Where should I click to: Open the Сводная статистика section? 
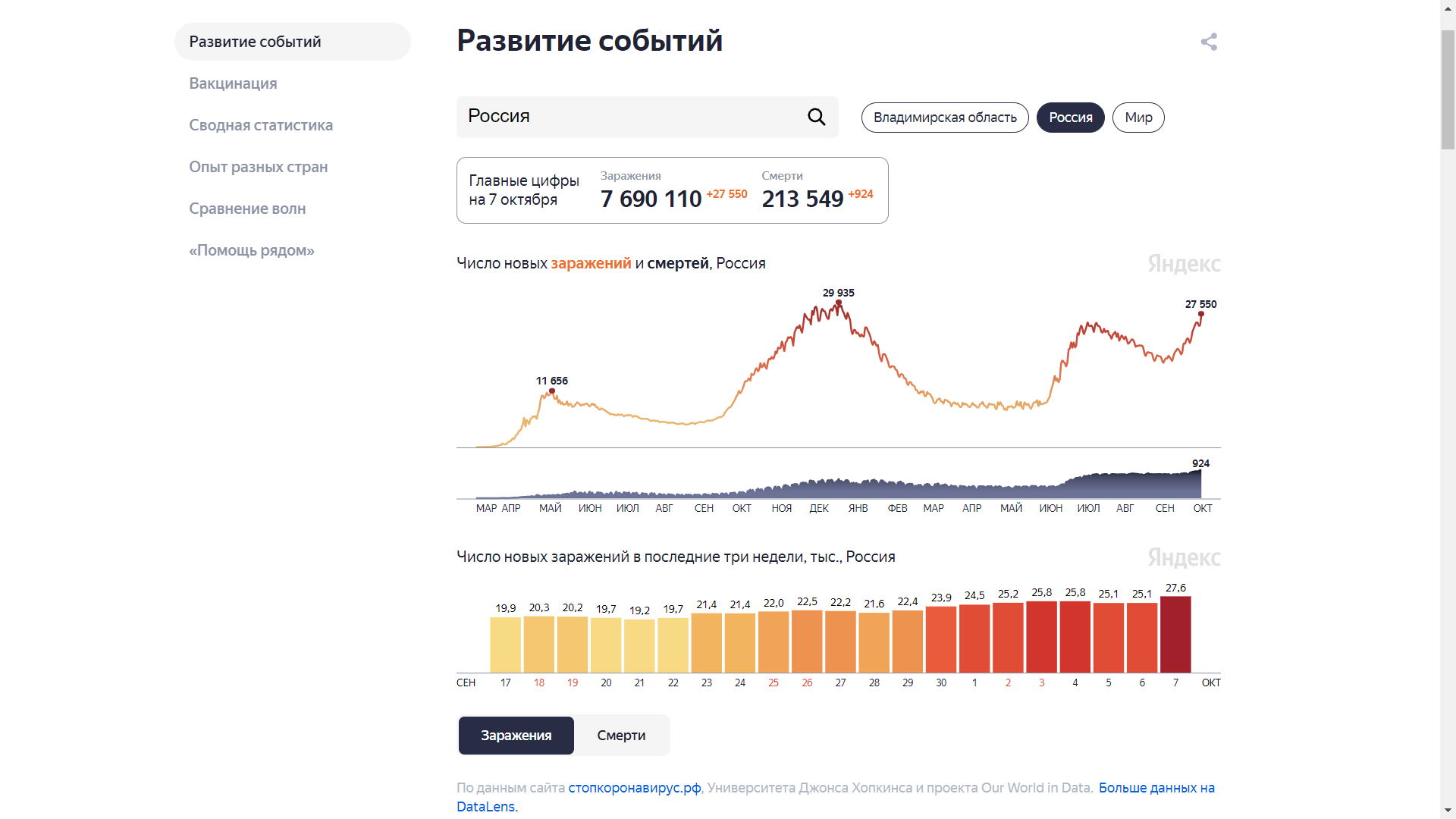tap(261, 125)
